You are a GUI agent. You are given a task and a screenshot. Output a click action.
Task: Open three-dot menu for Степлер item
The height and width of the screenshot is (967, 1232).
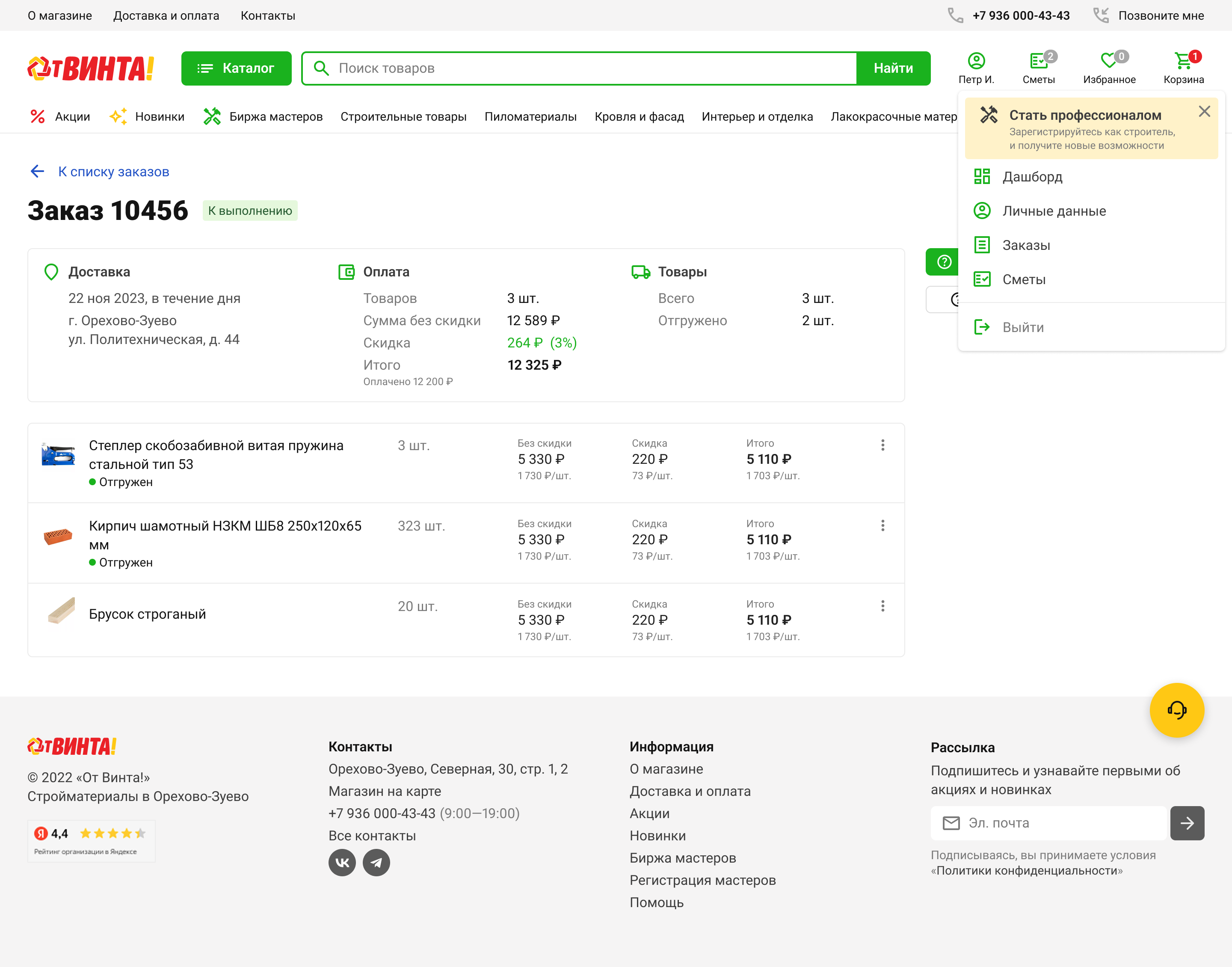pyautogui.click(x=882, y=445)
